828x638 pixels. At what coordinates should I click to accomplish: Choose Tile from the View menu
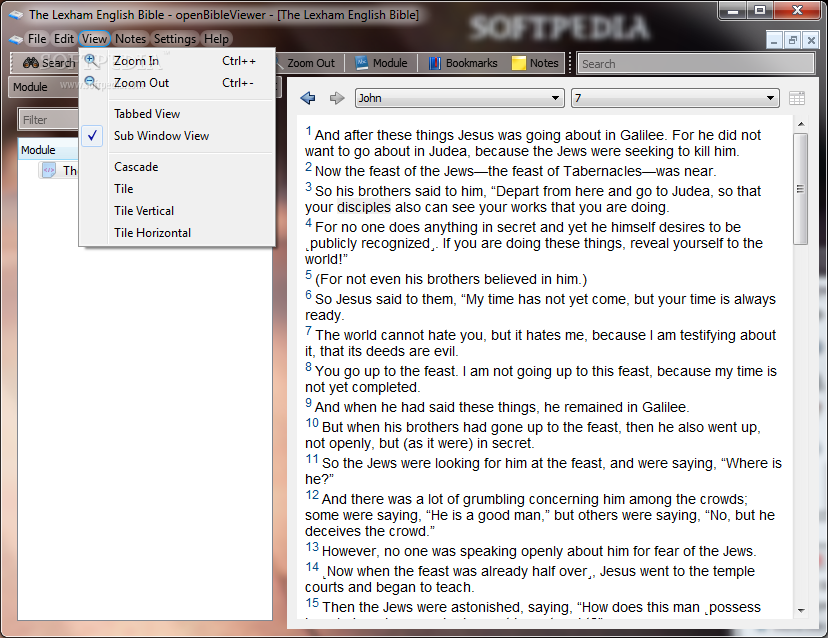pyautogui.click(x=177, y=189)
